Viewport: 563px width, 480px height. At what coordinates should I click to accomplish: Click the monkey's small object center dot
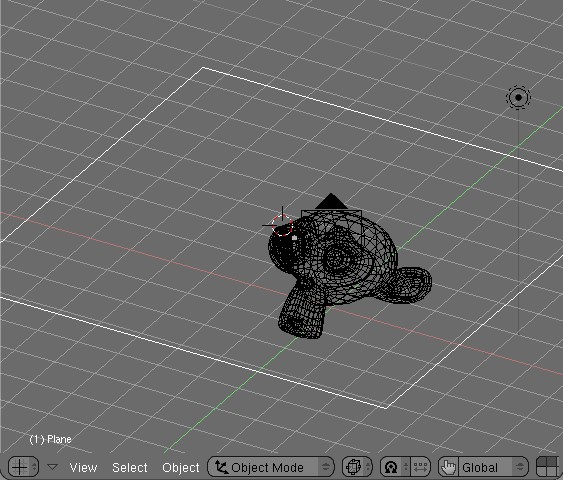(x=295, y=238)
